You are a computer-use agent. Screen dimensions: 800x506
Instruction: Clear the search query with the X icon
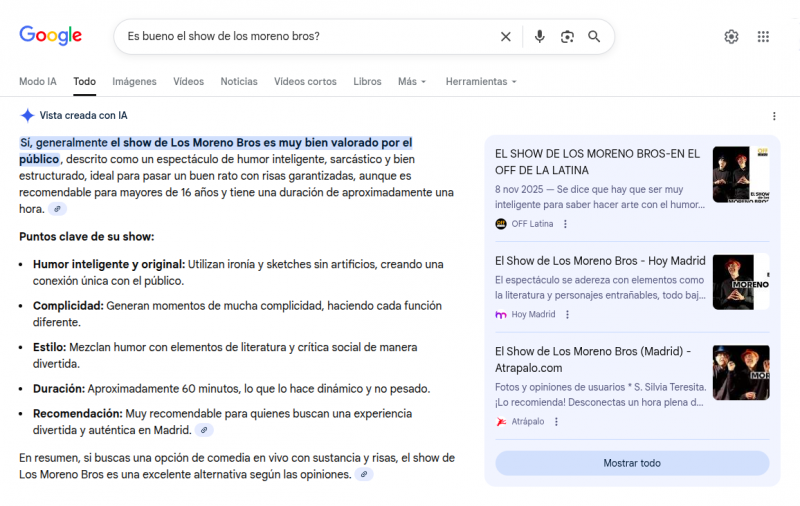pyautogui.click(x=506, y=37)
